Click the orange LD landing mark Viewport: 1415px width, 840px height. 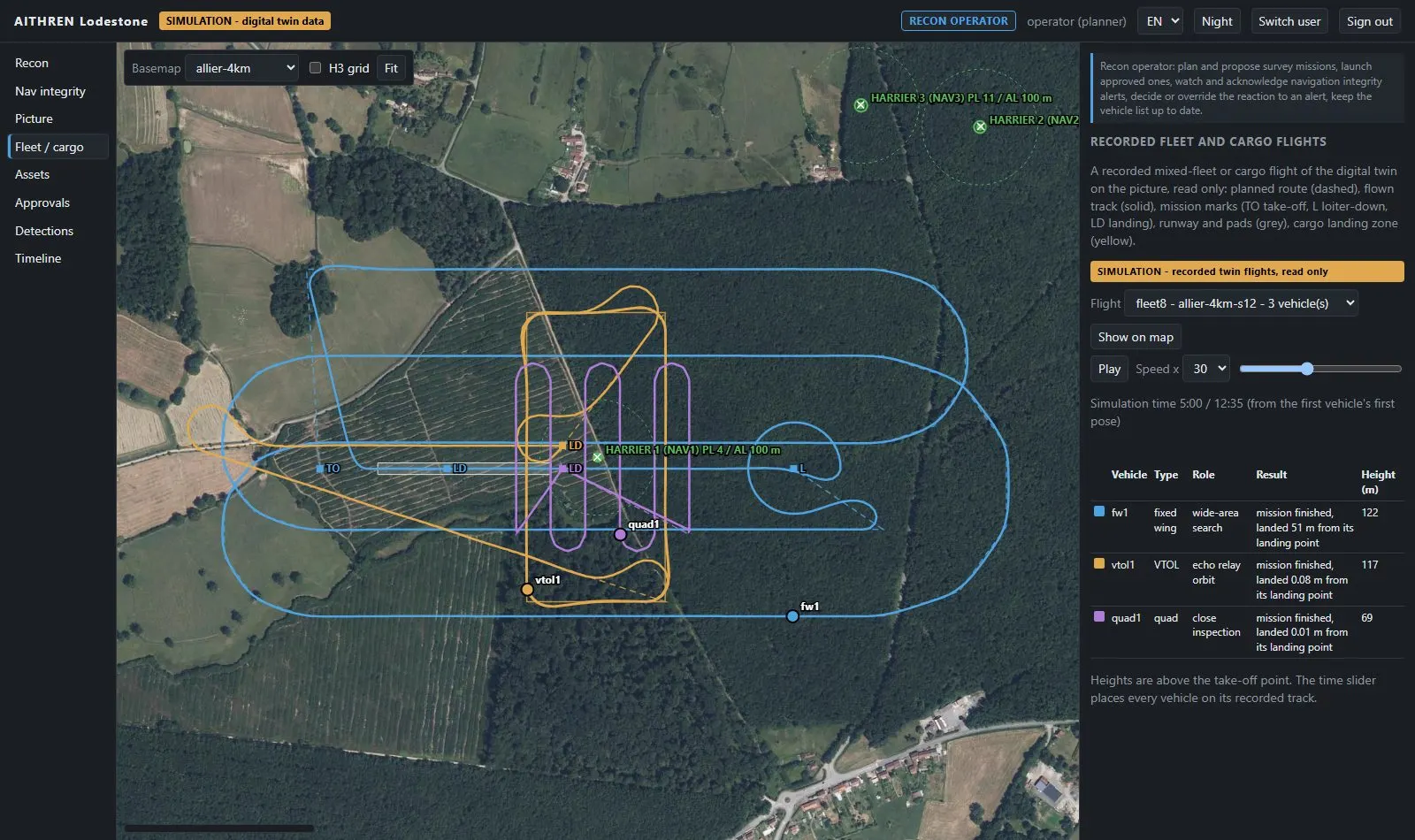(562, 446)
